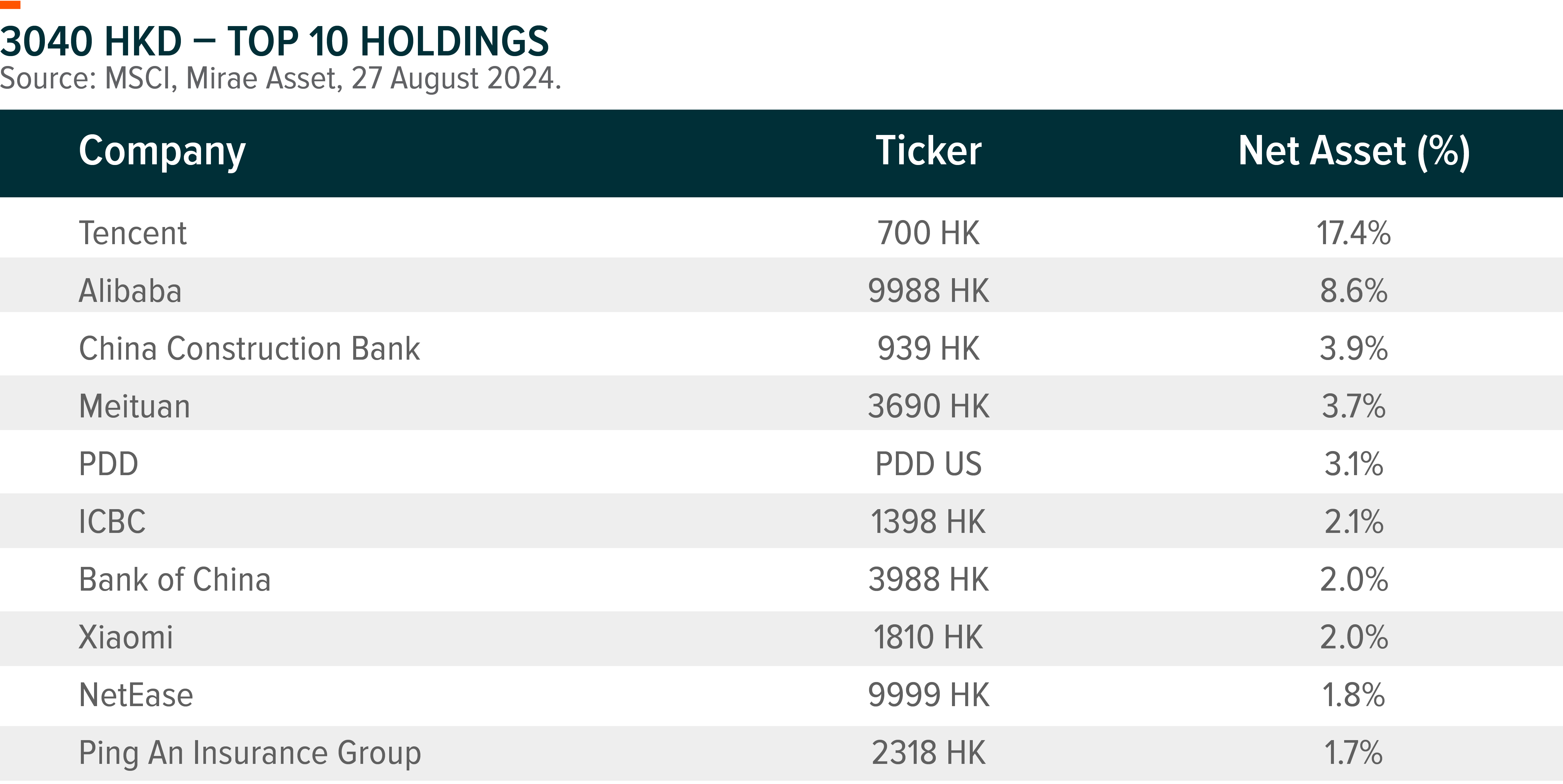The image size is (1563, 784).
Task: Click the 2318 HK ticker
Action: [928, 753]
